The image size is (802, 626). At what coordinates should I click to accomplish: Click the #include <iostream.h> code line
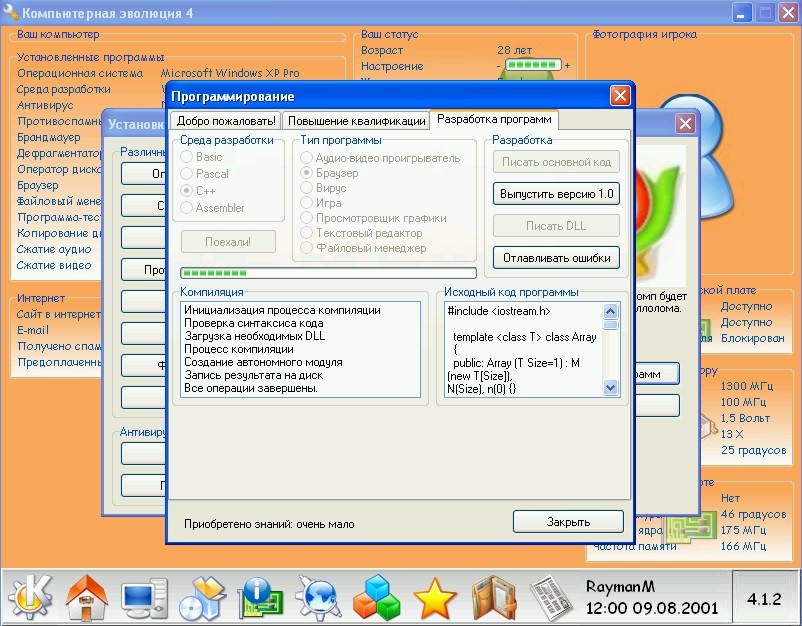pyautogui.click(x=499, y=311)
